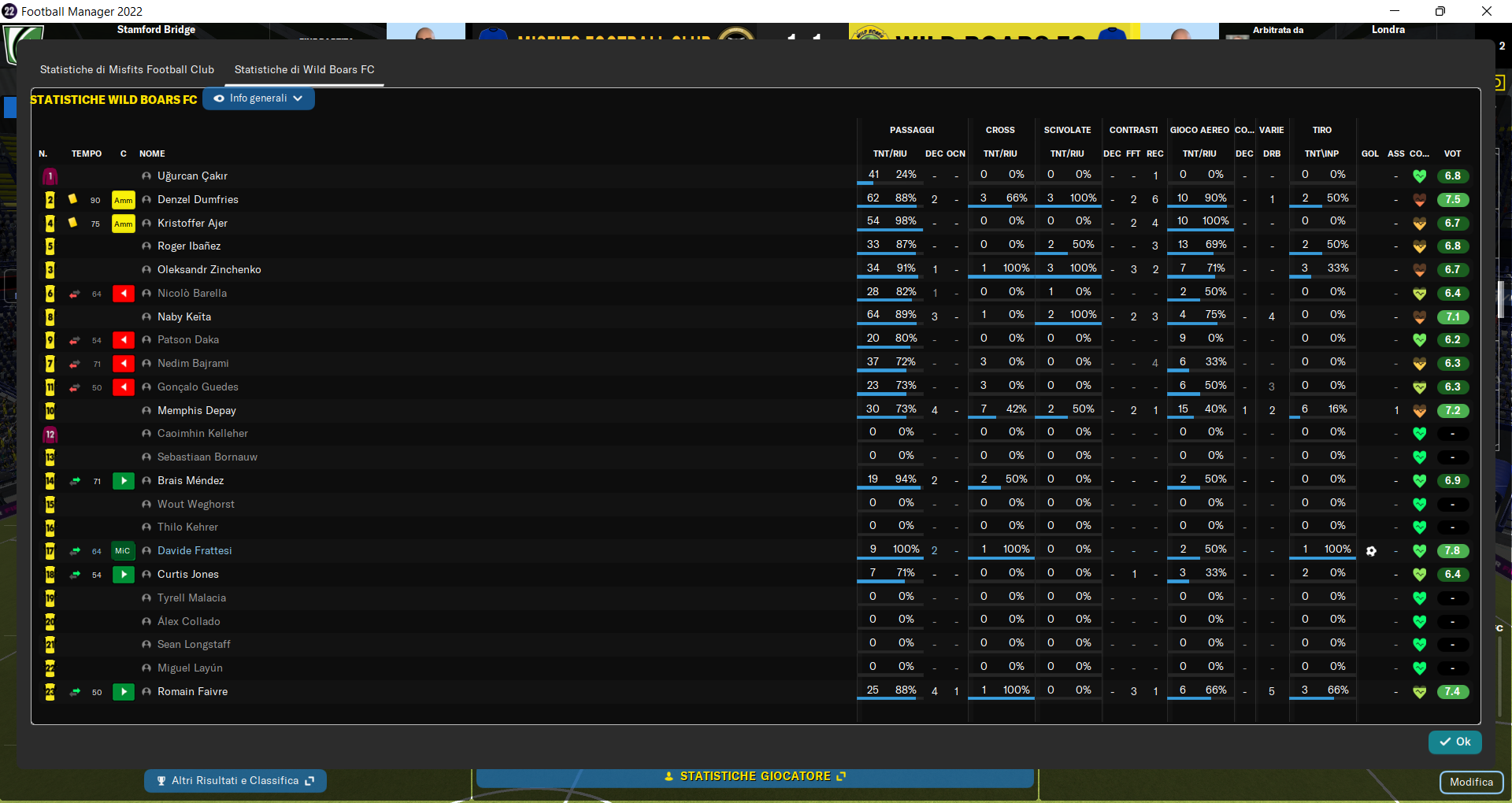Click Brais Méndez rating 6.9
Screen dimensions: 1512x803
(x=1453, y=481)
